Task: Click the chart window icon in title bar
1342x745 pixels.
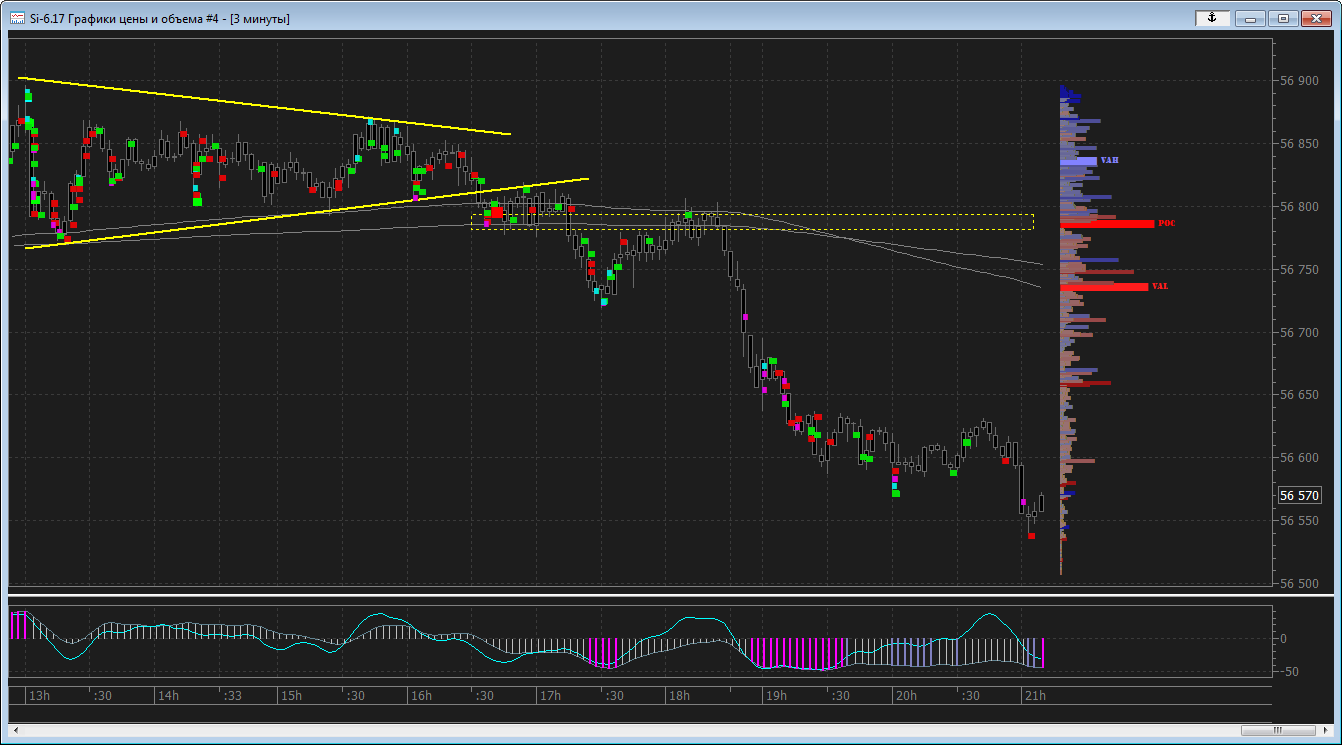Action: [x=17, y=18]
